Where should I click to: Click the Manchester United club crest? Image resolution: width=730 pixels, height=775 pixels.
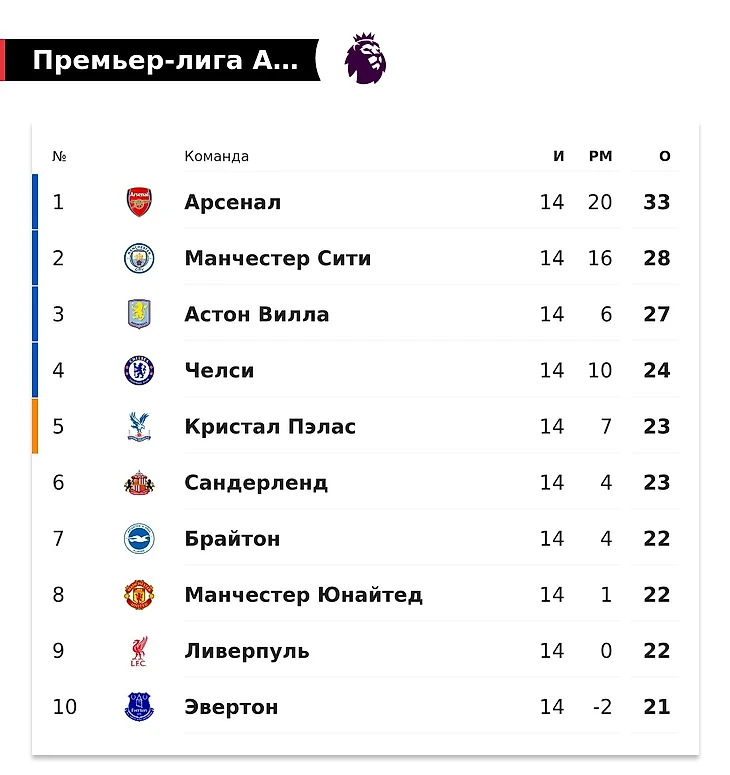139,595
